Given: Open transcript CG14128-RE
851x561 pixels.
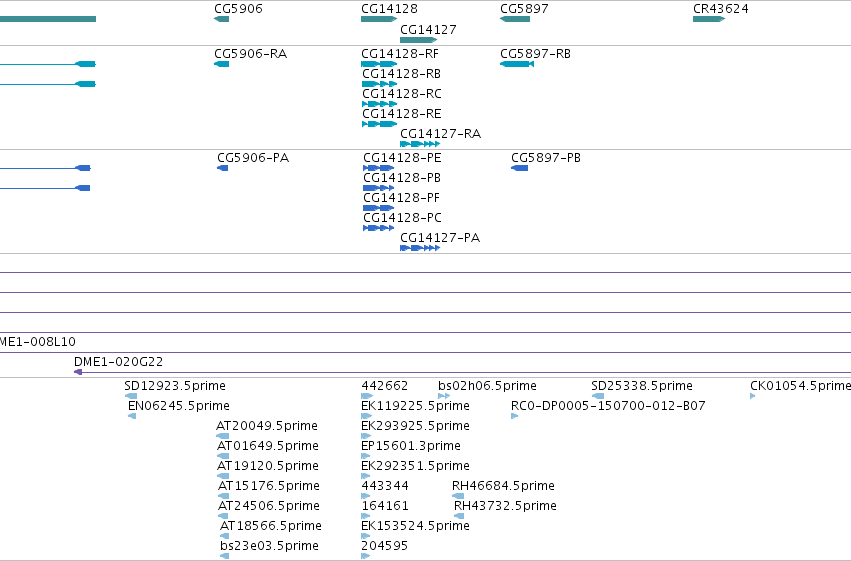Looking at the screenshot, I should pos(402,114).
